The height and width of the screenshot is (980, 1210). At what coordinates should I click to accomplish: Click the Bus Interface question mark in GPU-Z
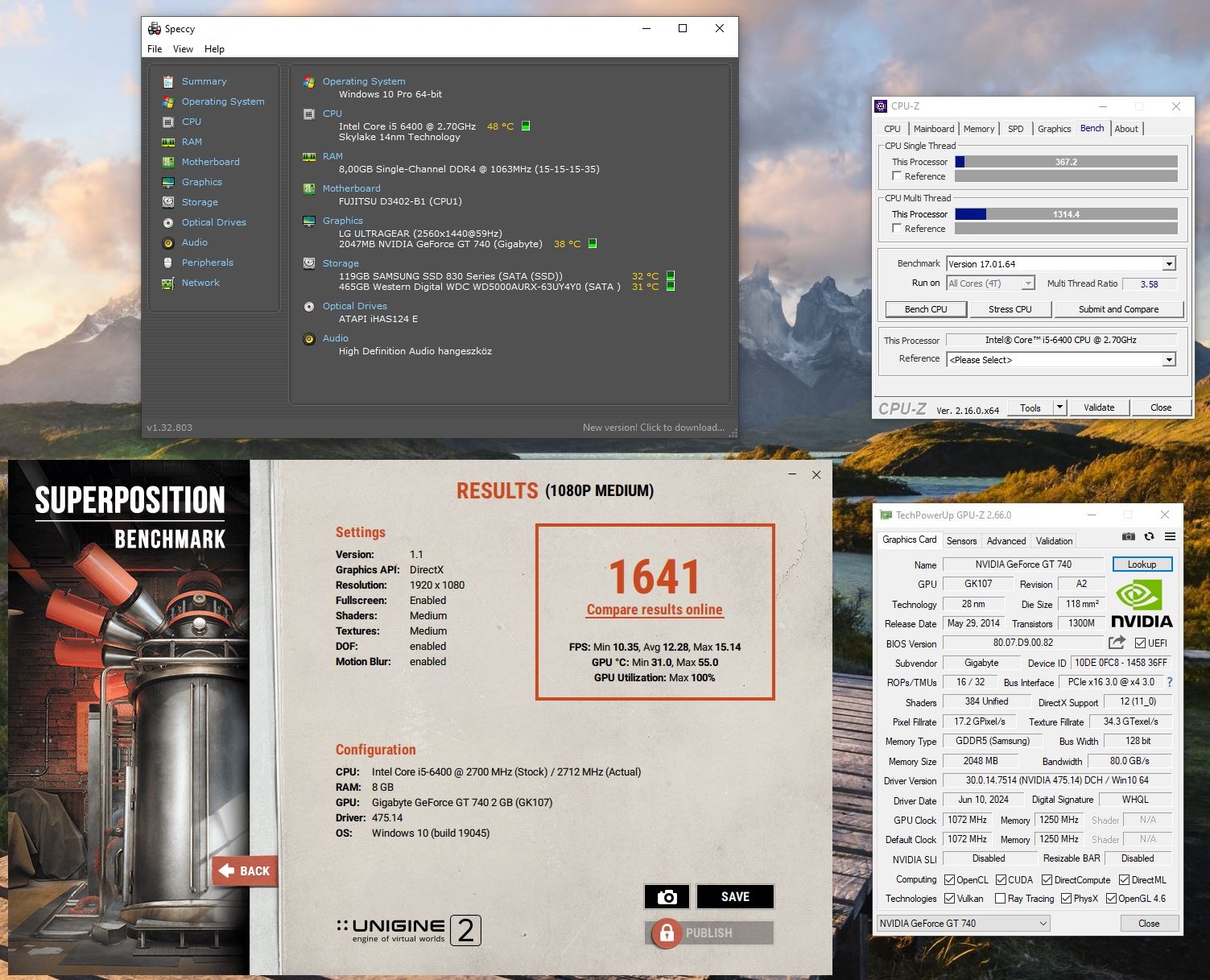pos(1170,682)
